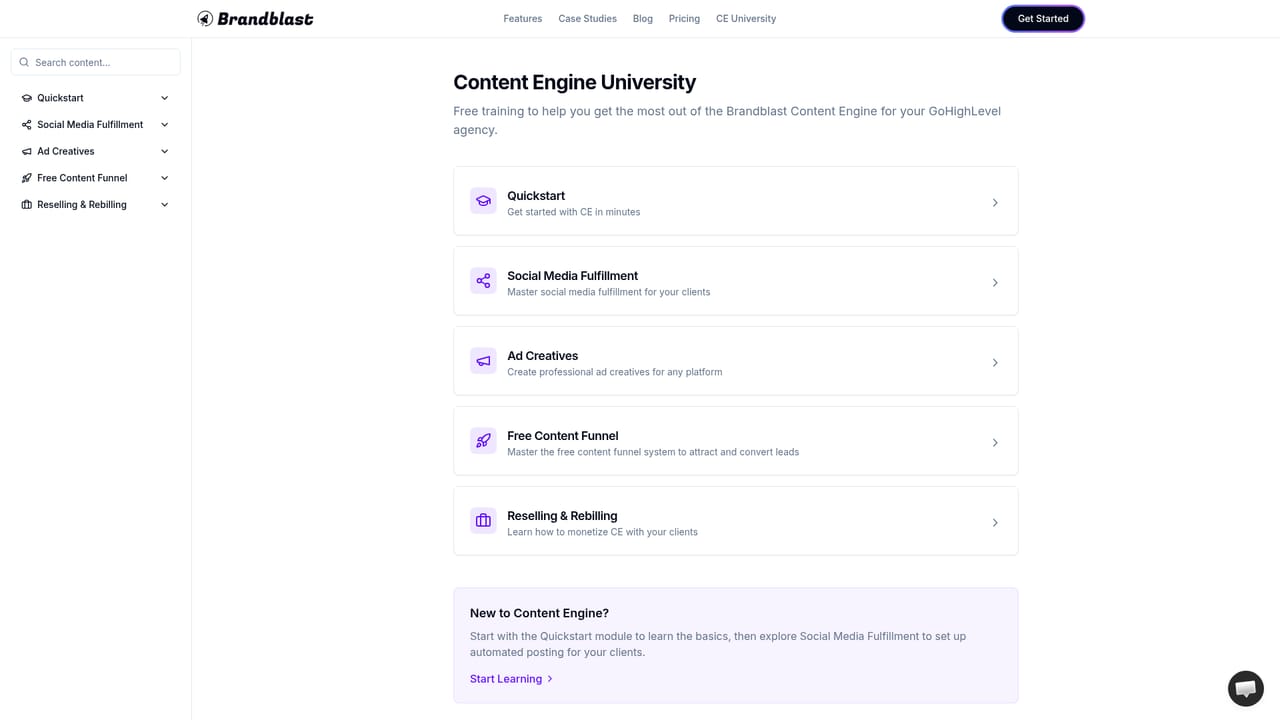The image size is (1280, 720).
Task: Click 'Create professional ad creatives for any platform' text
Action: [x=614, y=372]
